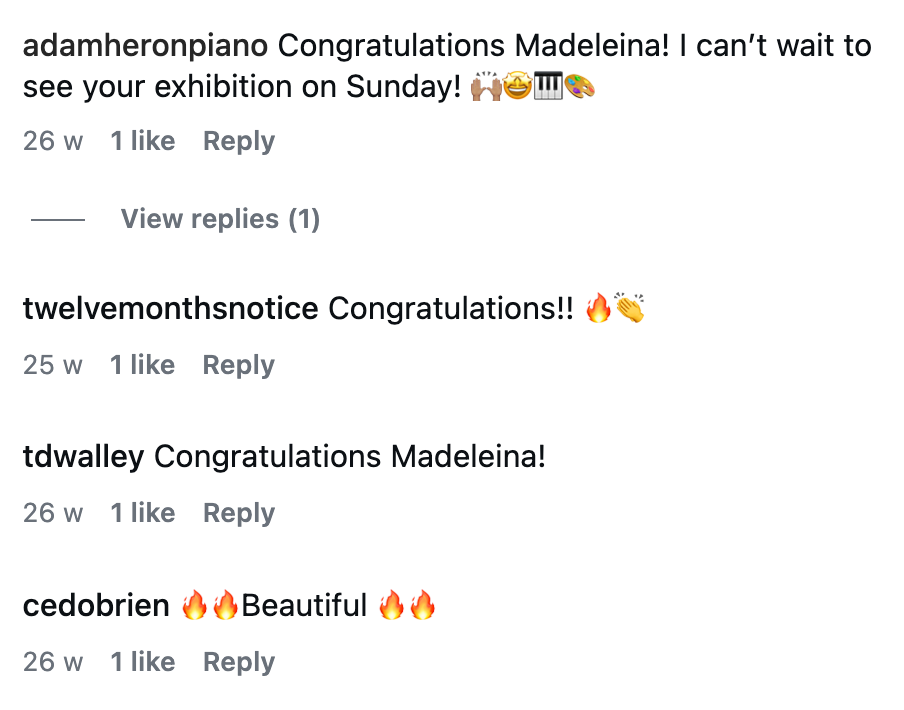The image size is (904, 710).
Task: Click the 25 w timestamp
Action: click(53, 365)
